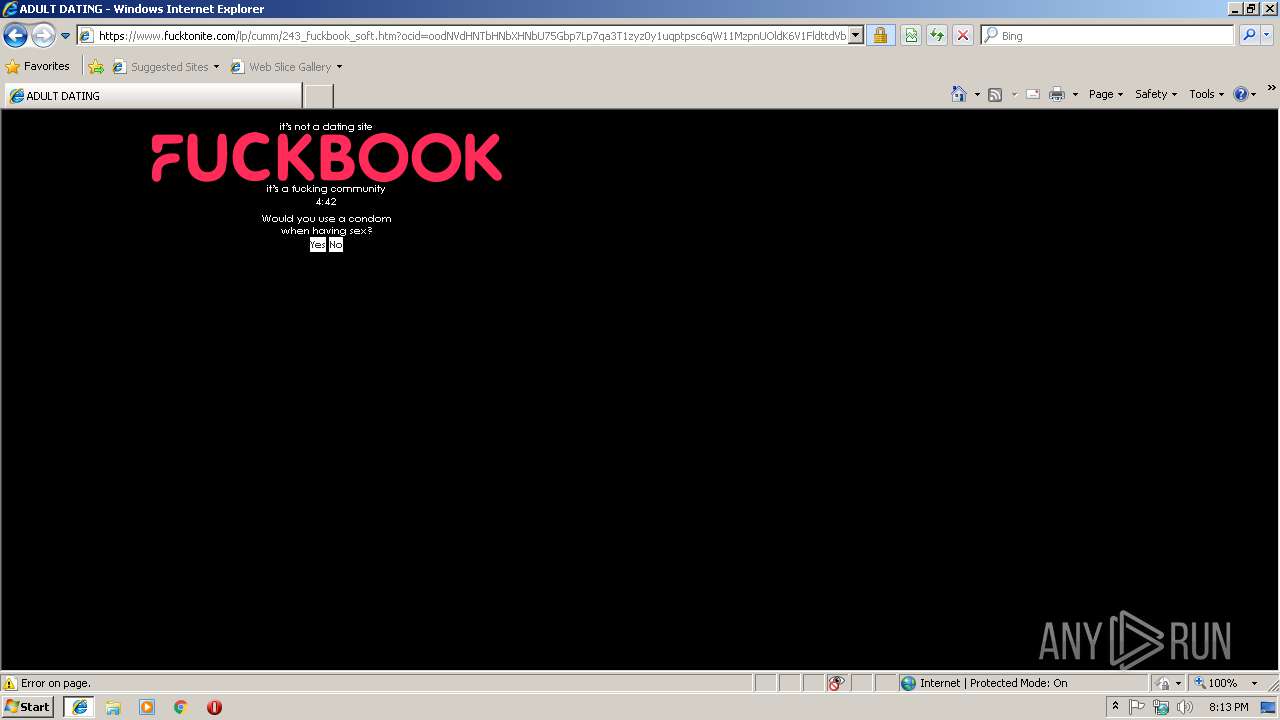The width and height of the screenshot is (1280, 720).
Task: Click the popup blocker status icon
Action: point(836,684)
